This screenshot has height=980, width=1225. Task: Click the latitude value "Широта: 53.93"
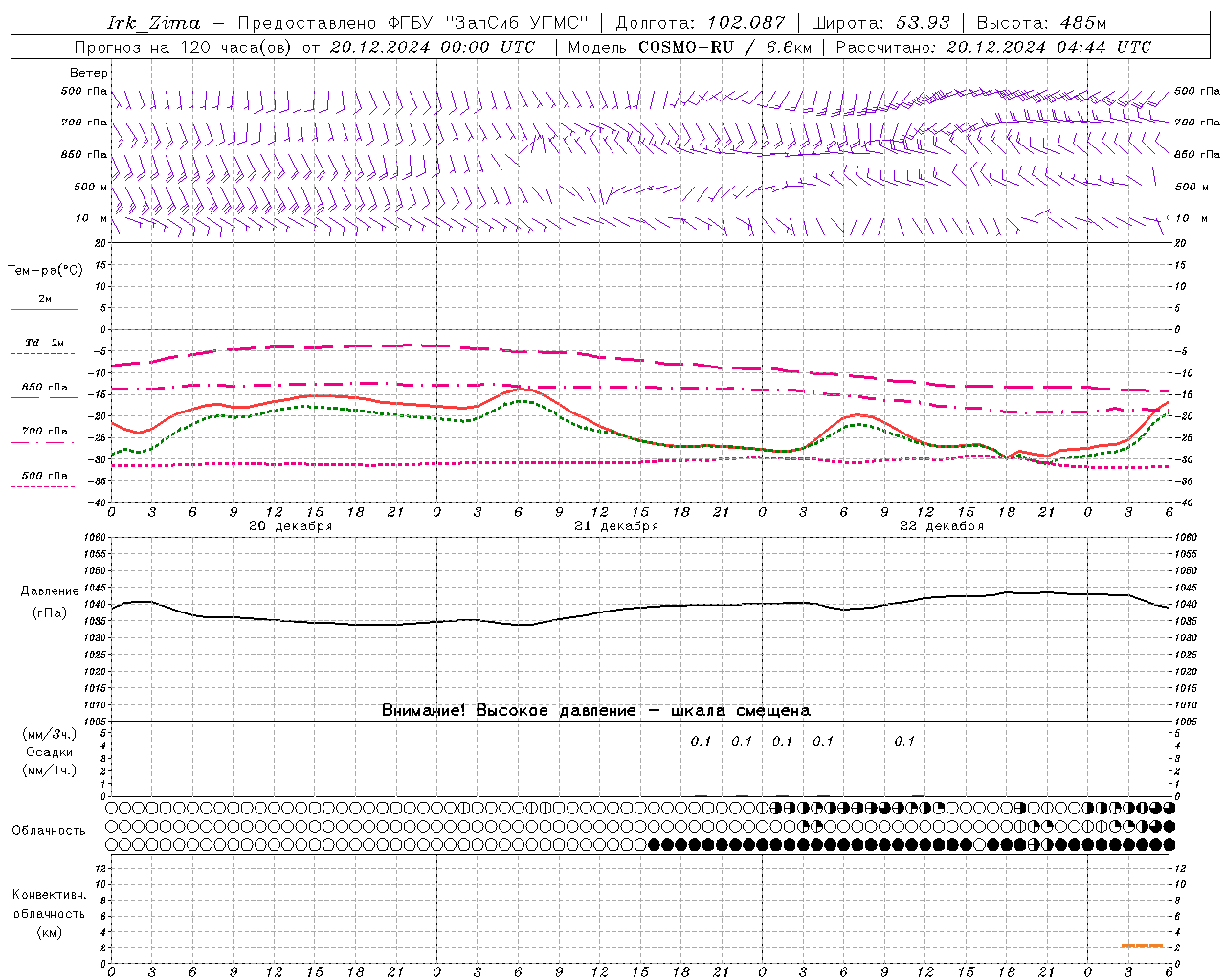tap(880, 23)
